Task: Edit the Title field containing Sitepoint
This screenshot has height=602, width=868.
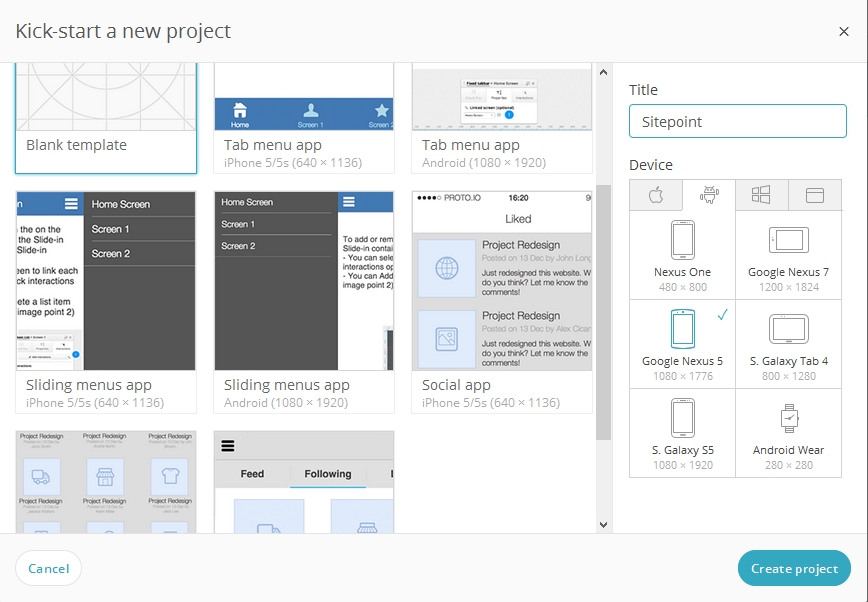Action: (x=737, y=122)
